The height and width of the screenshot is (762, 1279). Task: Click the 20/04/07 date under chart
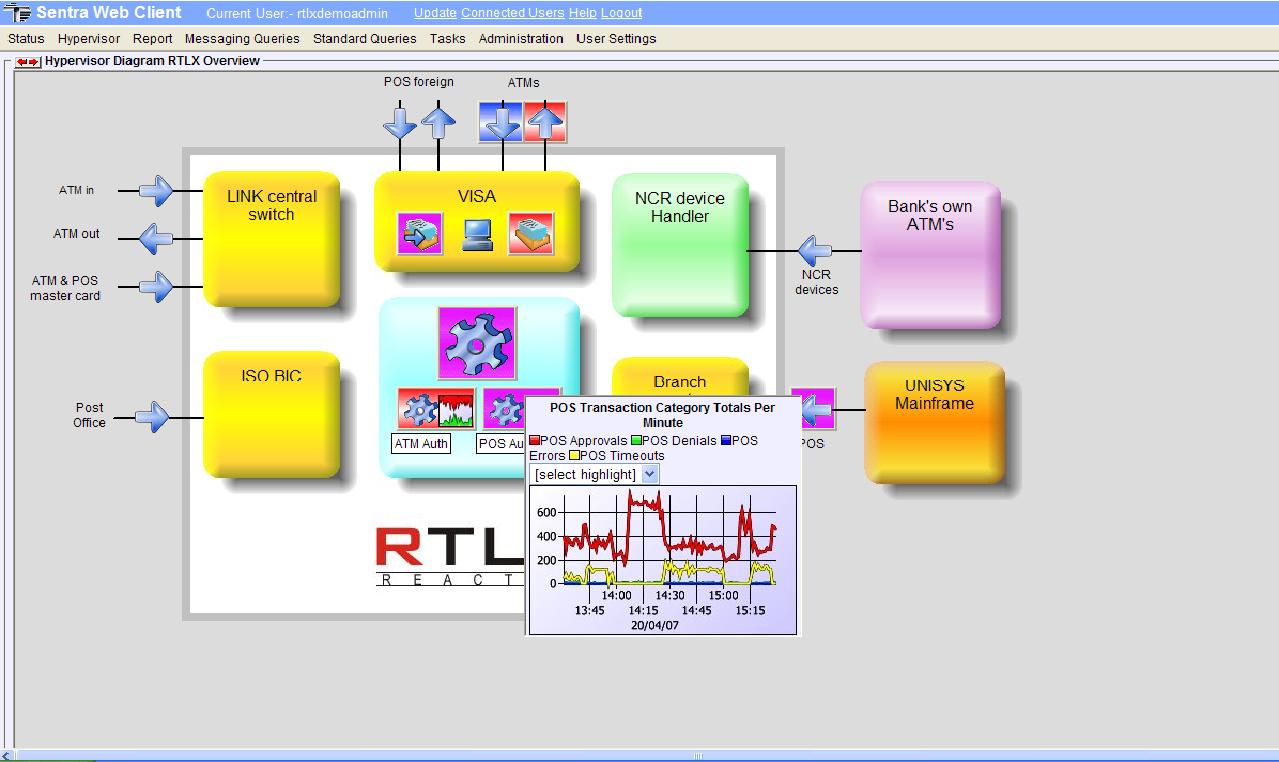coord(655,625)
